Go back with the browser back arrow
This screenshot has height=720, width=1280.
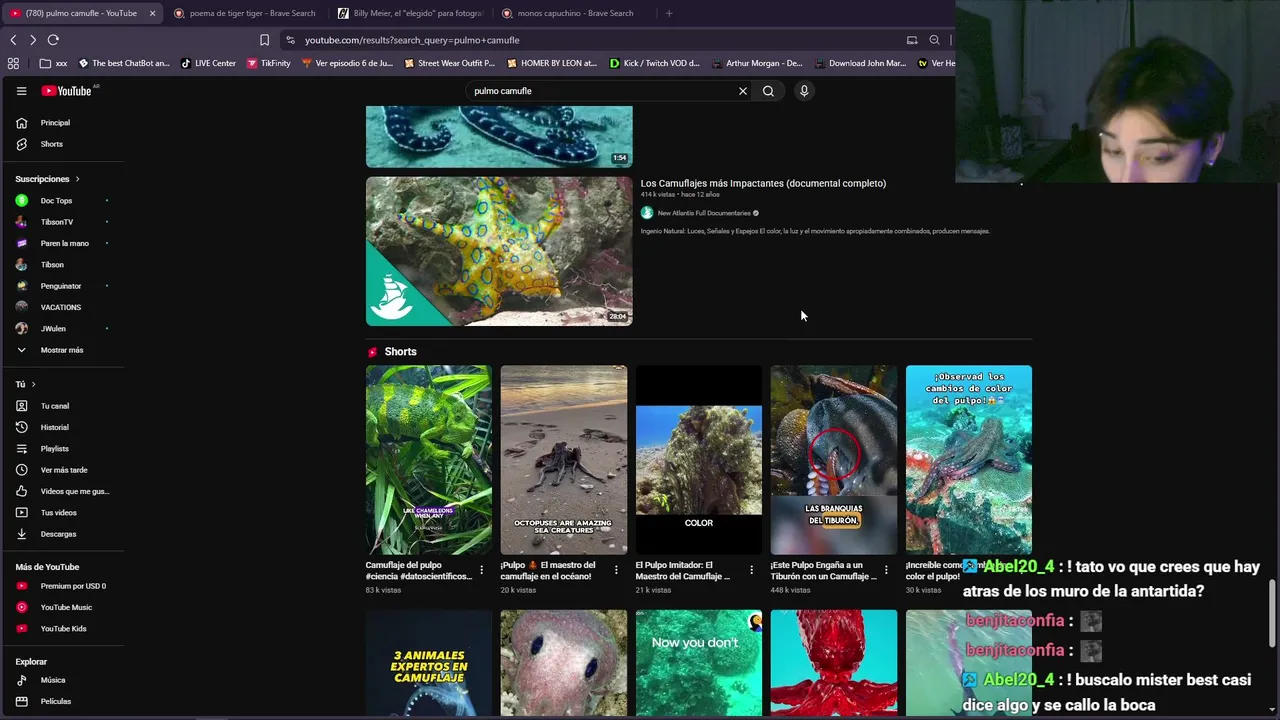click(13, 40)
